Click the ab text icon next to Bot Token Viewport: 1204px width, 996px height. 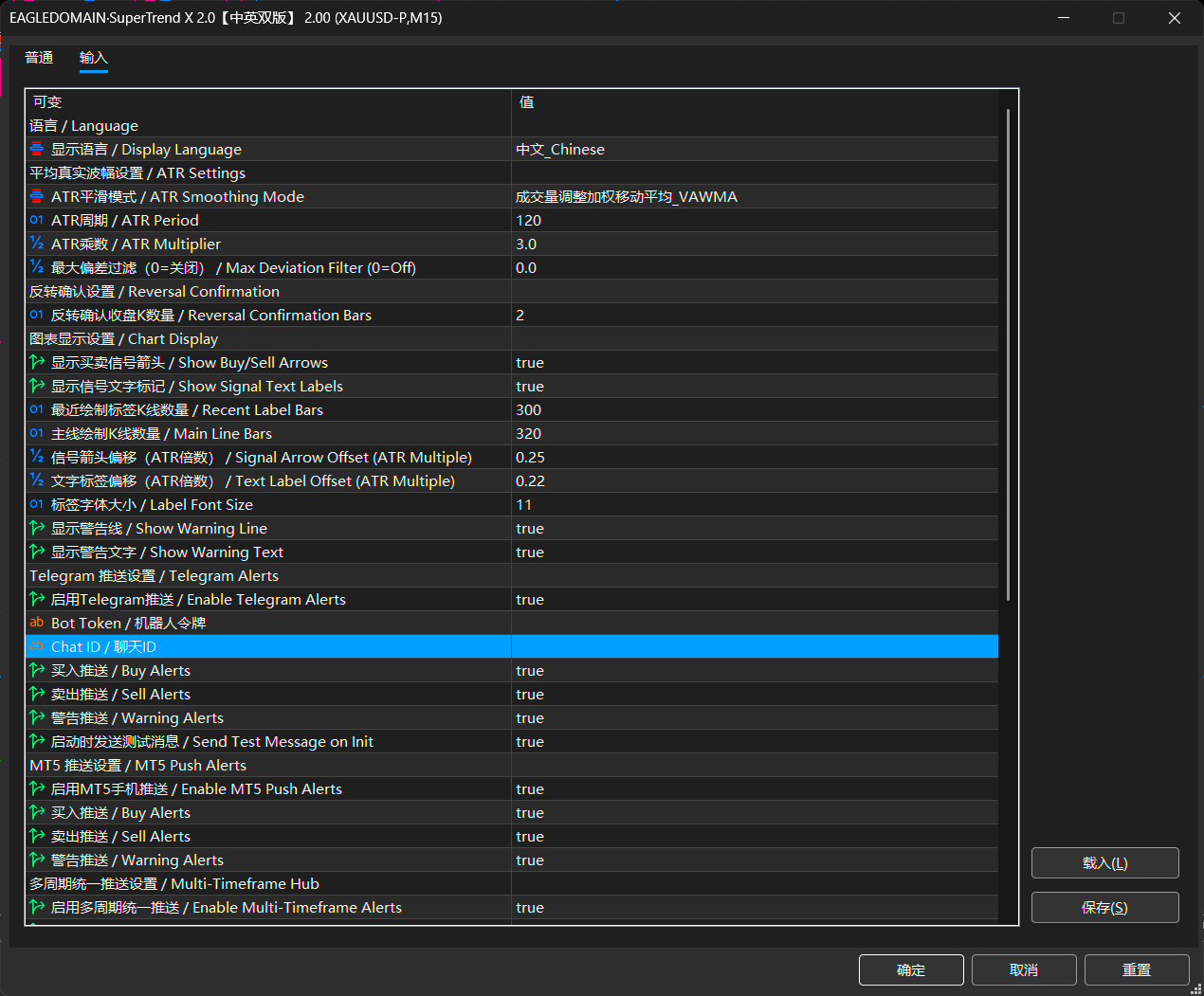[36, 623]
